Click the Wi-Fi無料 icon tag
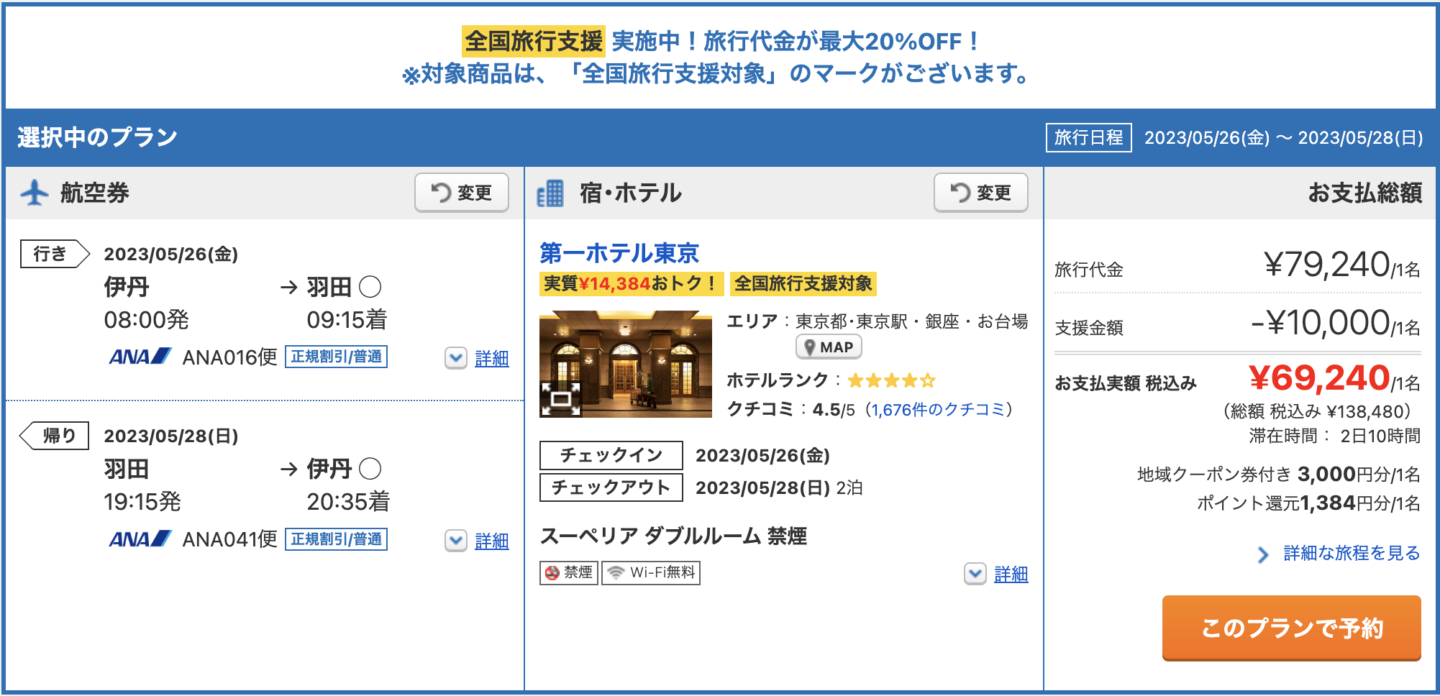The height and width of the screenshot is (696, 1440). click(651, 573)
